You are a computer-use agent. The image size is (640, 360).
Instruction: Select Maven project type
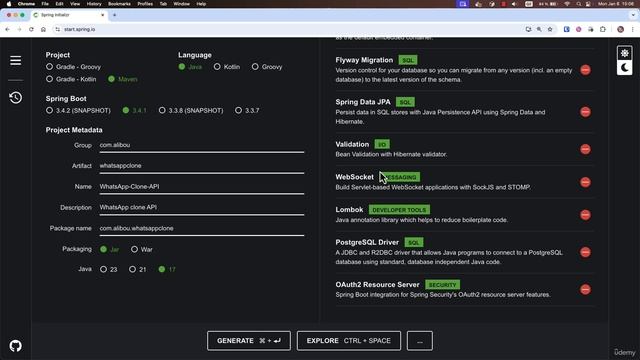click(122, 79)
